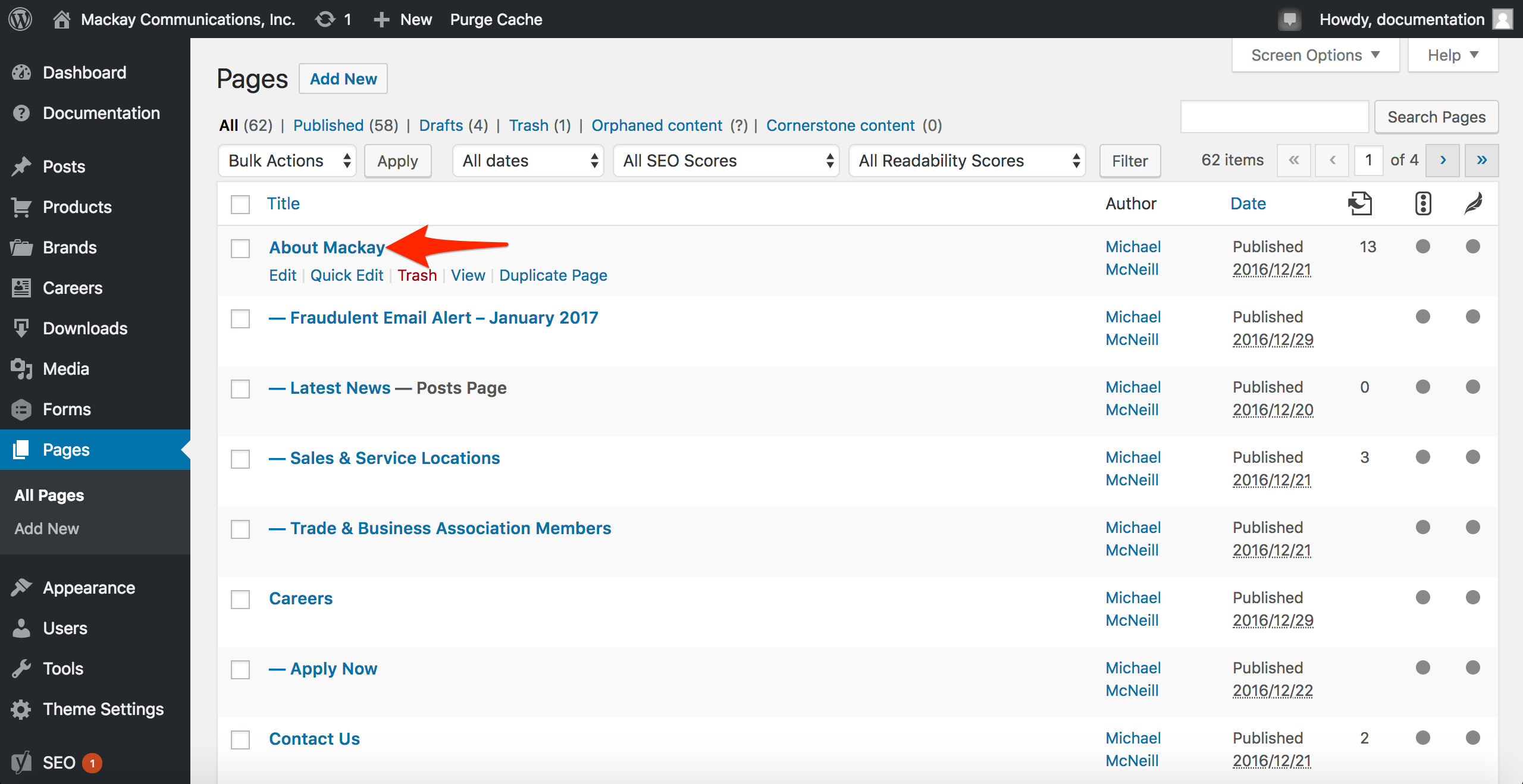Open the Contact Us page title
Viewport: 1523px width, 784px height.
click(x=314, y=739)
